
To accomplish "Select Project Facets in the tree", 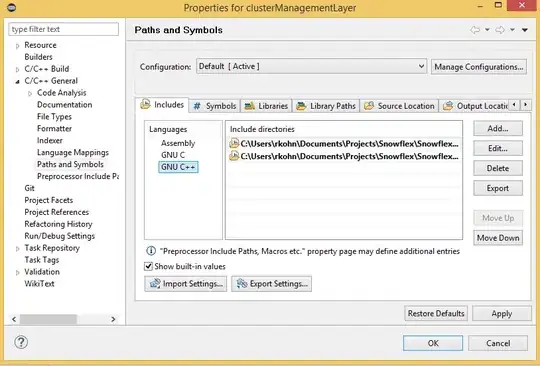I will coord(49,200).
